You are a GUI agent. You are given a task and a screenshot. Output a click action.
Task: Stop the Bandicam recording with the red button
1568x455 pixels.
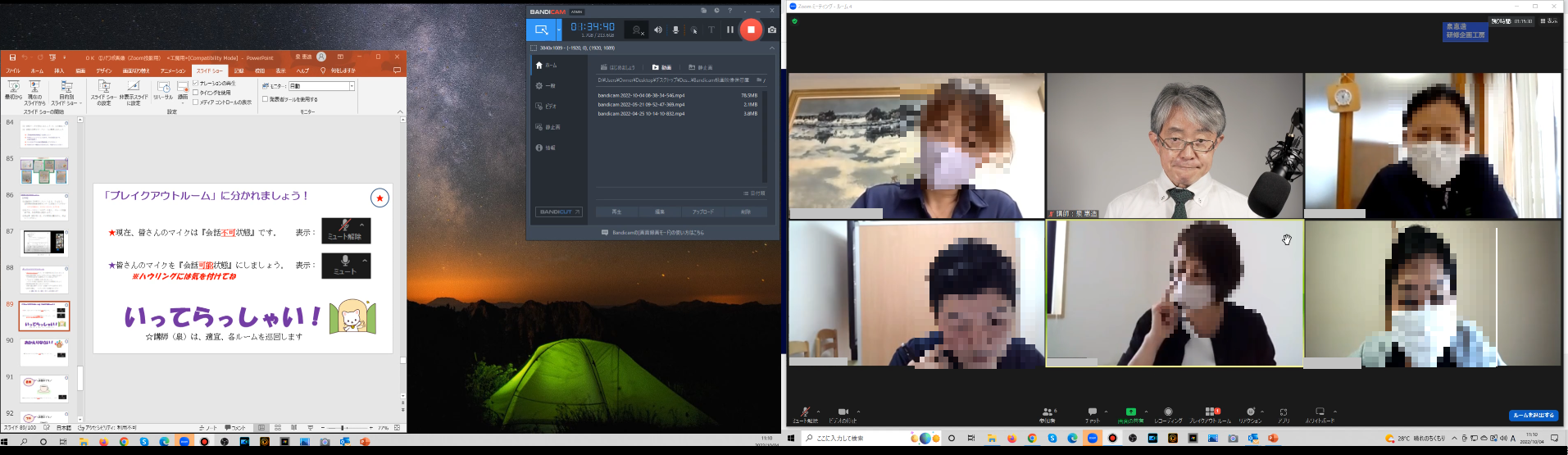(751, 30)
